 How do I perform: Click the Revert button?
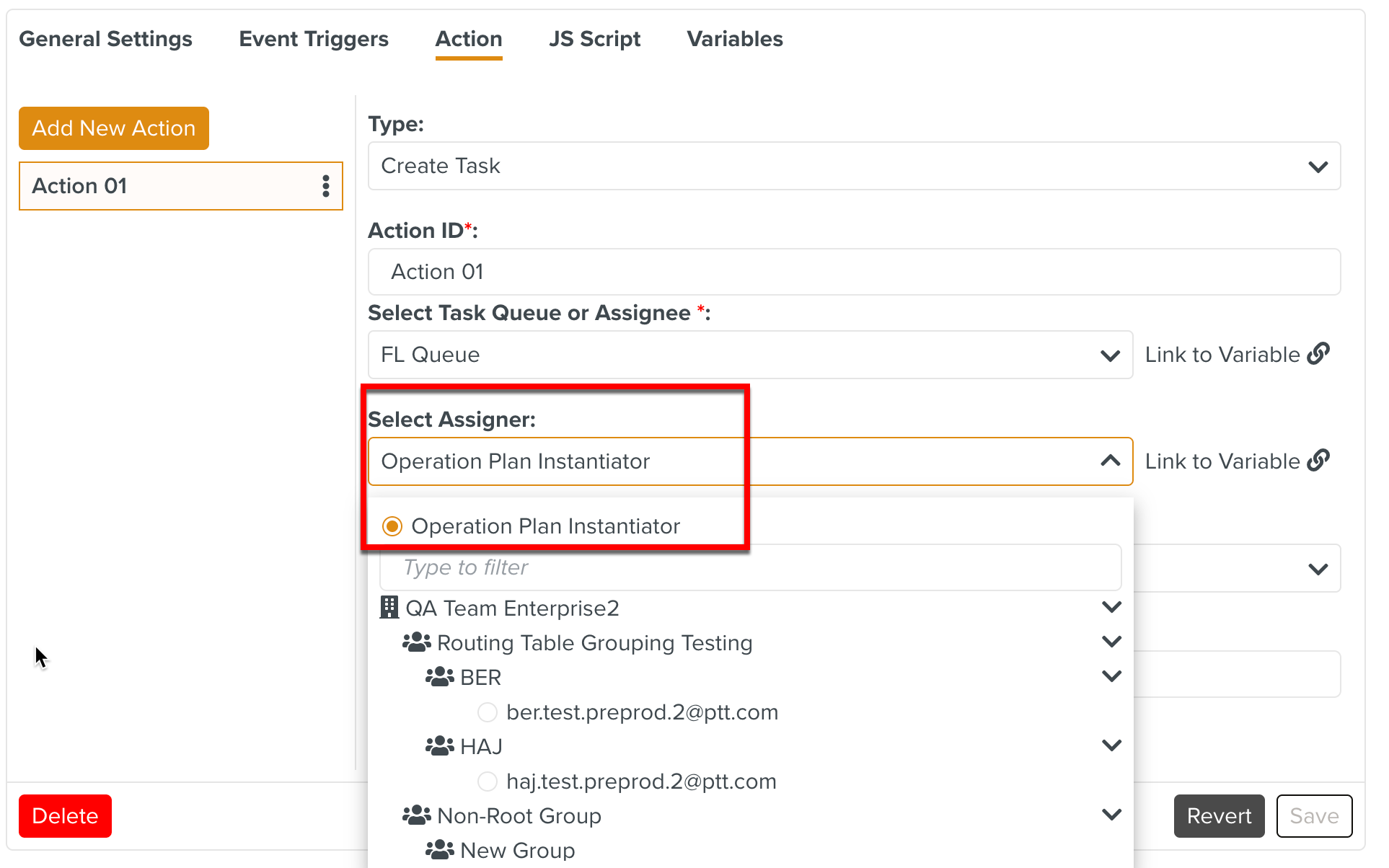click(x=1219, y=816)
